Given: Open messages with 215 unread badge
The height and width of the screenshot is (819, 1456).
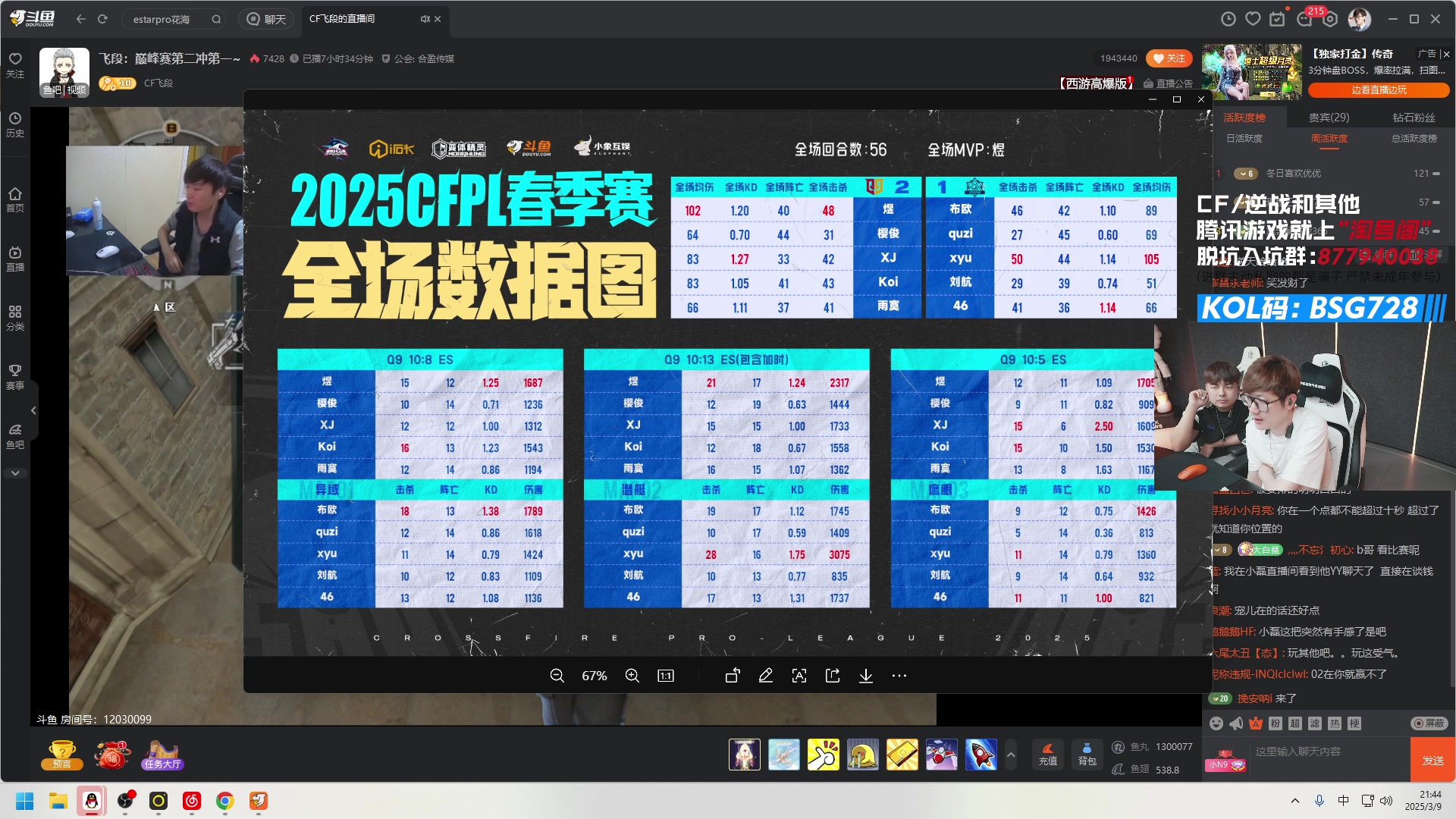Looking at the screenshot, I should (x=1305, y=19).
